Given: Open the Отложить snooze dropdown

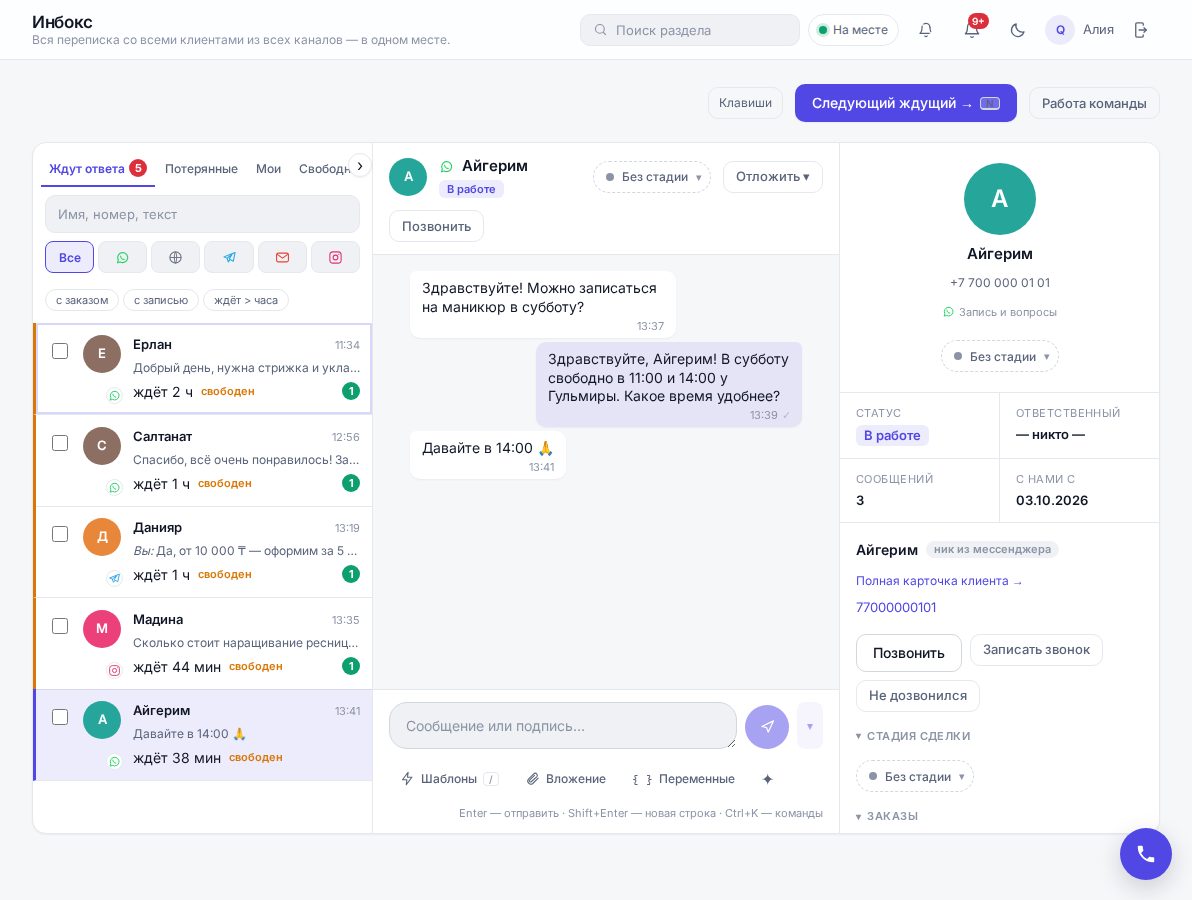Looking at the screenshot, I should [772, 177].
